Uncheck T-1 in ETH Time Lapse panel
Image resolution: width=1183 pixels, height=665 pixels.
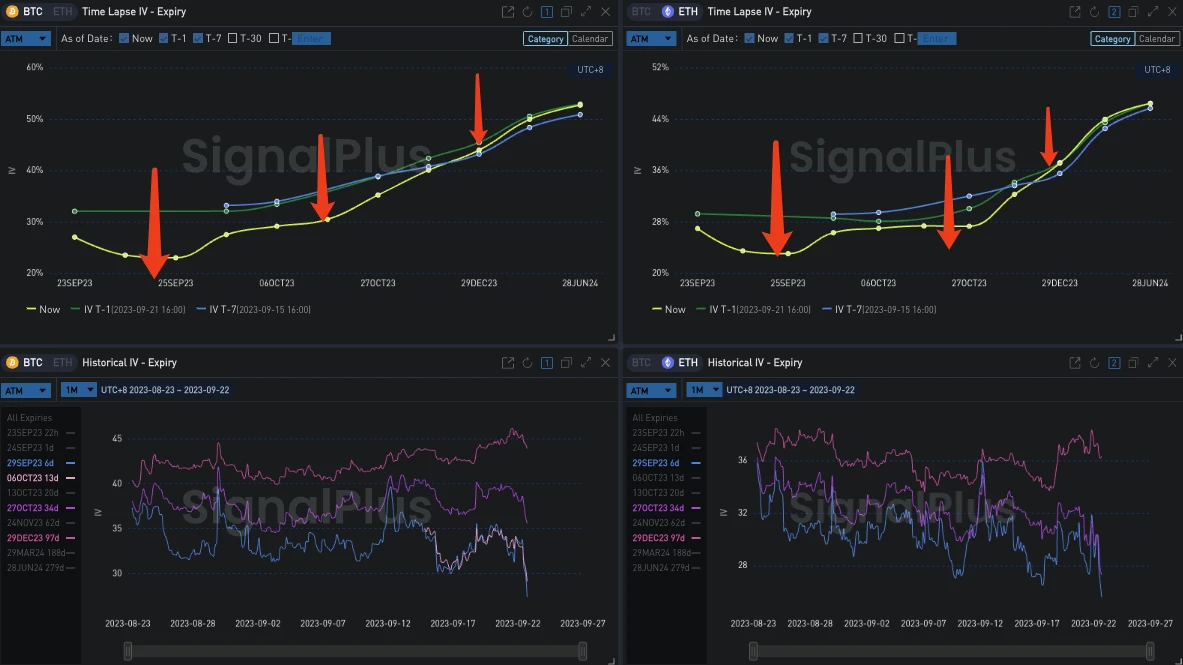click(x=789, y=38)
